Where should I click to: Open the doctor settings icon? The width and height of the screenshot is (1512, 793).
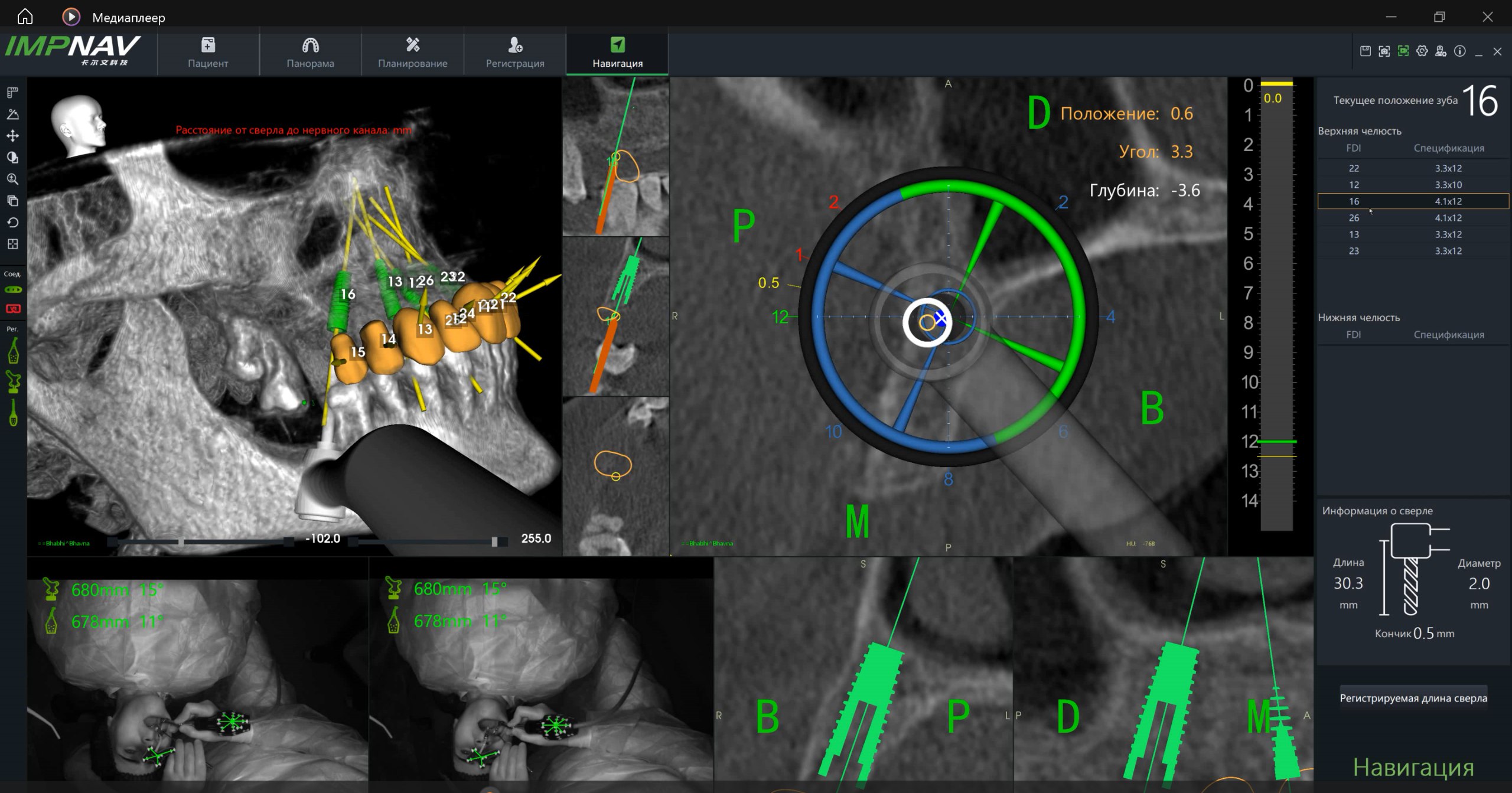point(1441,51)
